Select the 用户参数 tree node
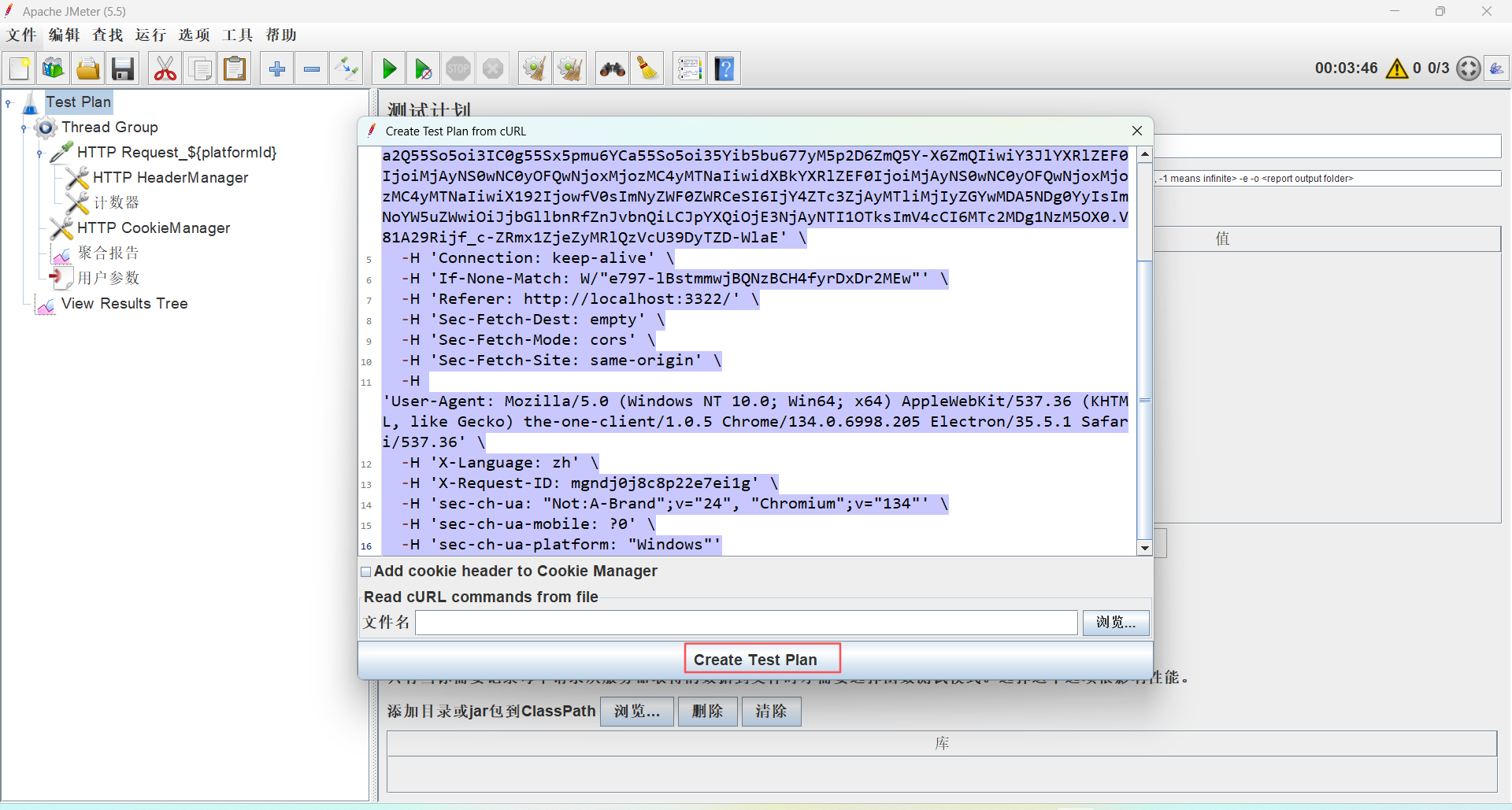1512x810 pixels. (109, 279)
